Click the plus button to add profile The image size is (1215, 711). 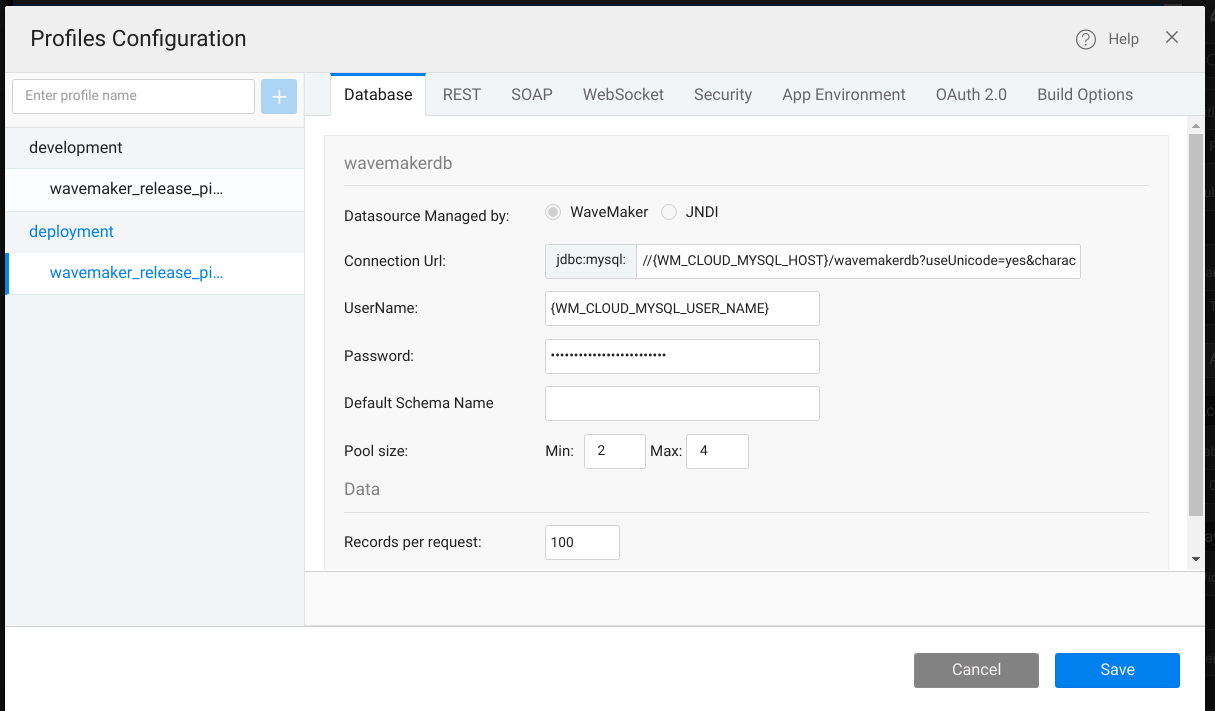click(x=279, y=96)
